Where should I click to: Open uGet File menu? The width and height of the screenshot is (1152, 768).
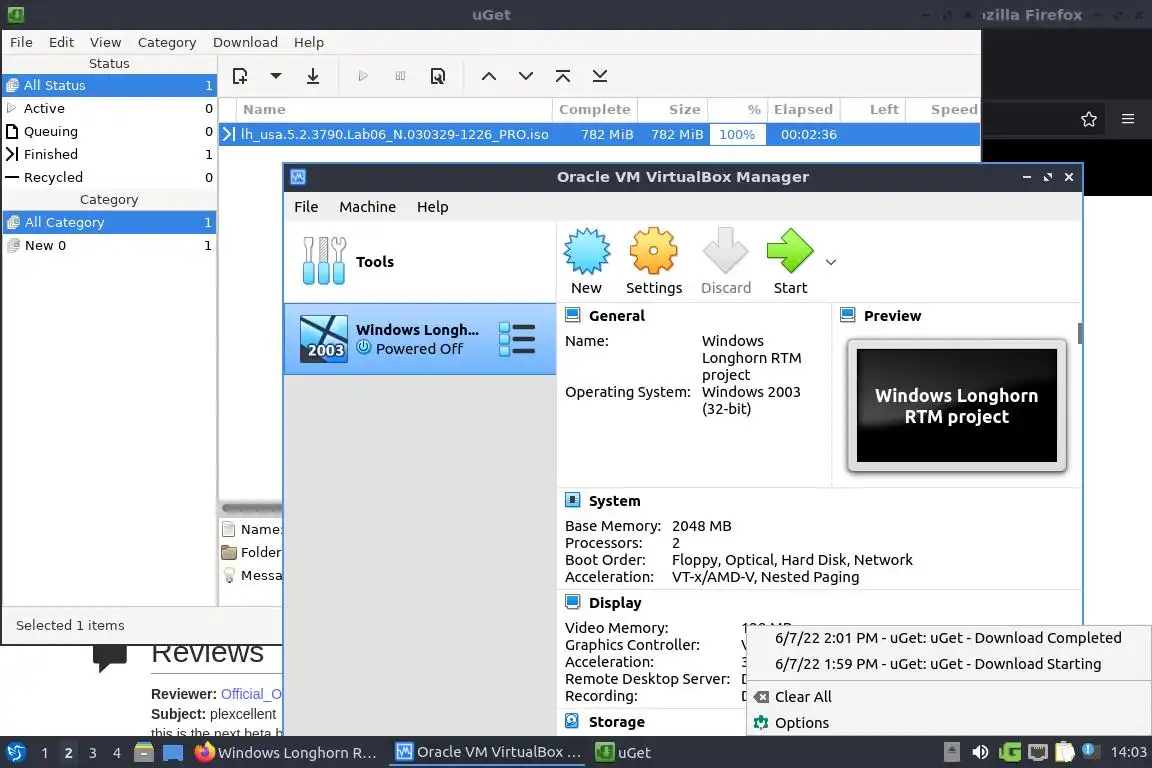(x=21, y=43)
